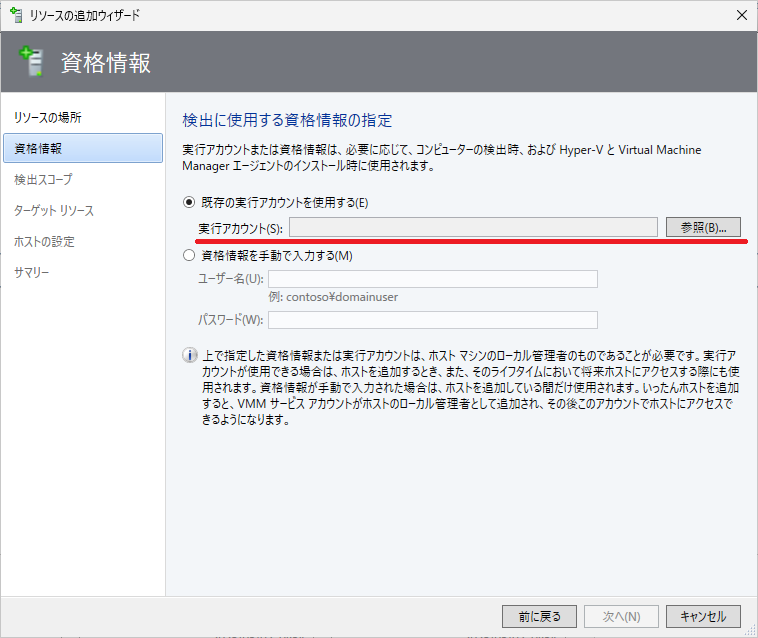Select 資格情報を手動で入力する radio button
This screenshot has width=758, height=638.
pos(189,255)
